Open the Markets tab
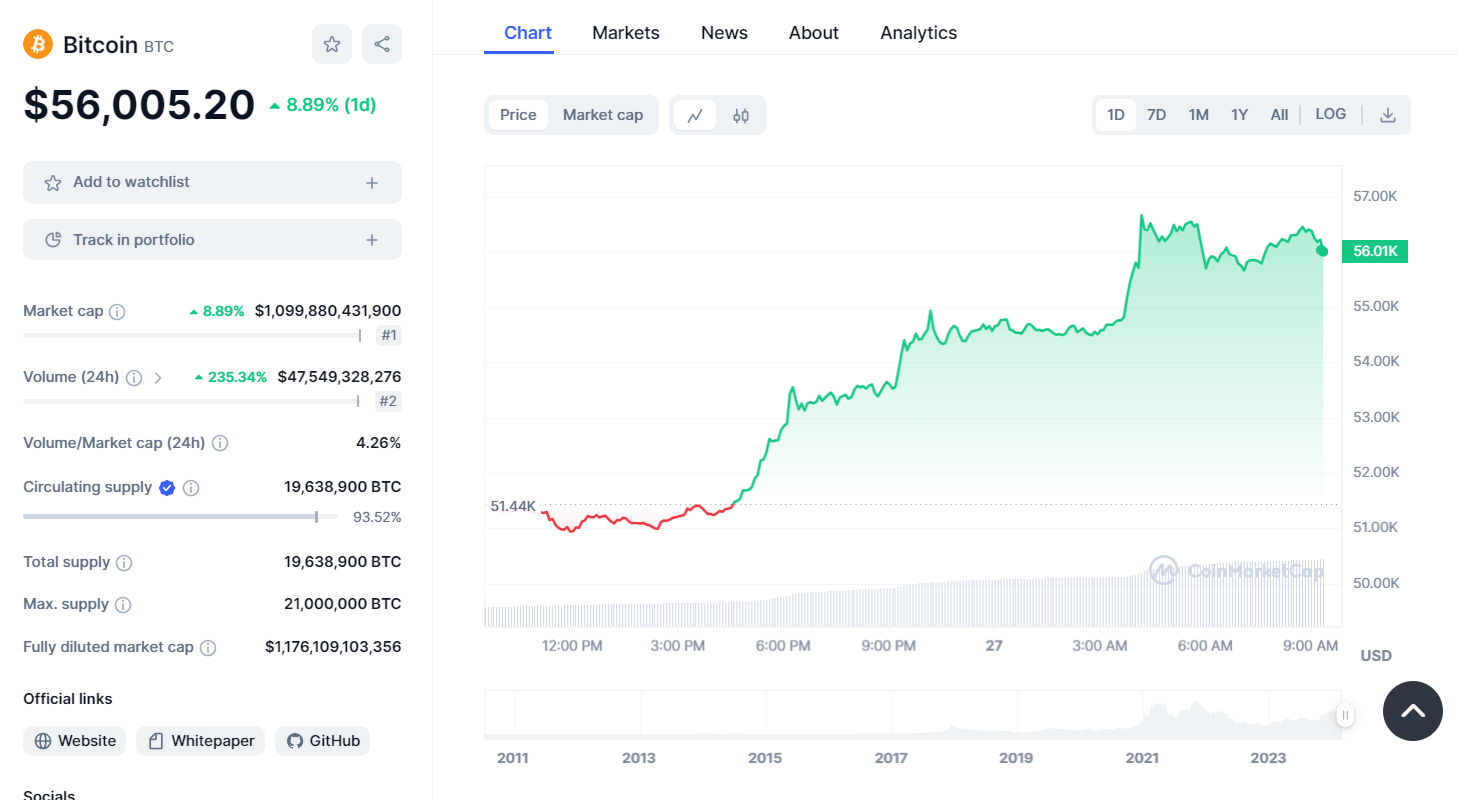This screenshot has height=800, width=1458. coord(626,33)
